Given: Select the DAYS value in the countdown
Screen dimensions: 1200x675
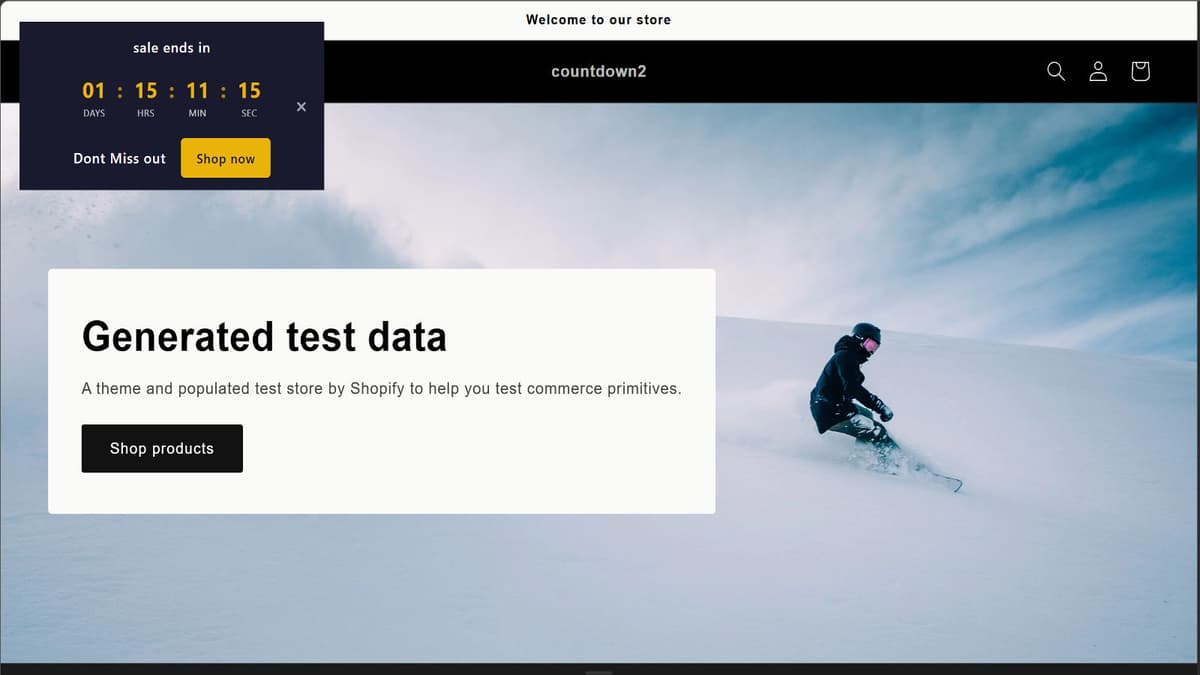Looking at the screenshot, I should click(93, 90).
